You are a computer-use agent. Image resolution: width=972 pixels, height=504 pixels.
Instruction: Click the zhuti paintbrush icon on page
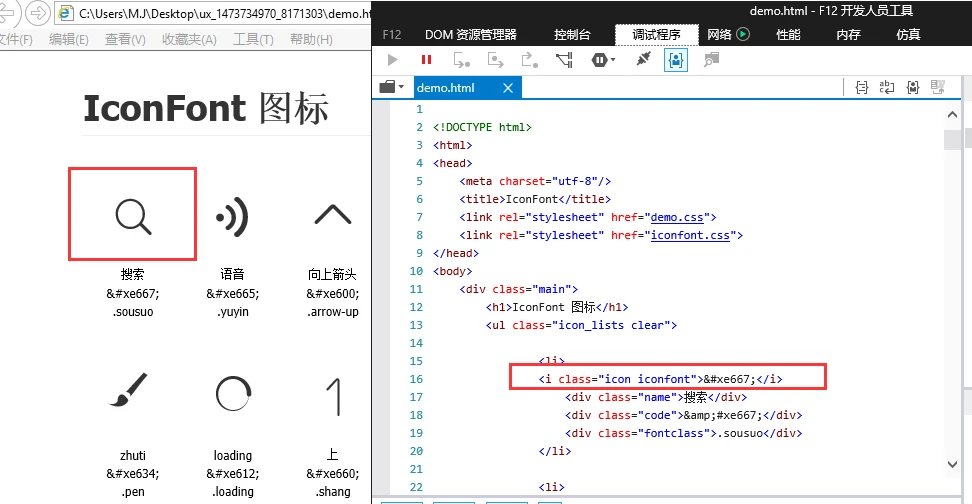(x=129, y=390)
